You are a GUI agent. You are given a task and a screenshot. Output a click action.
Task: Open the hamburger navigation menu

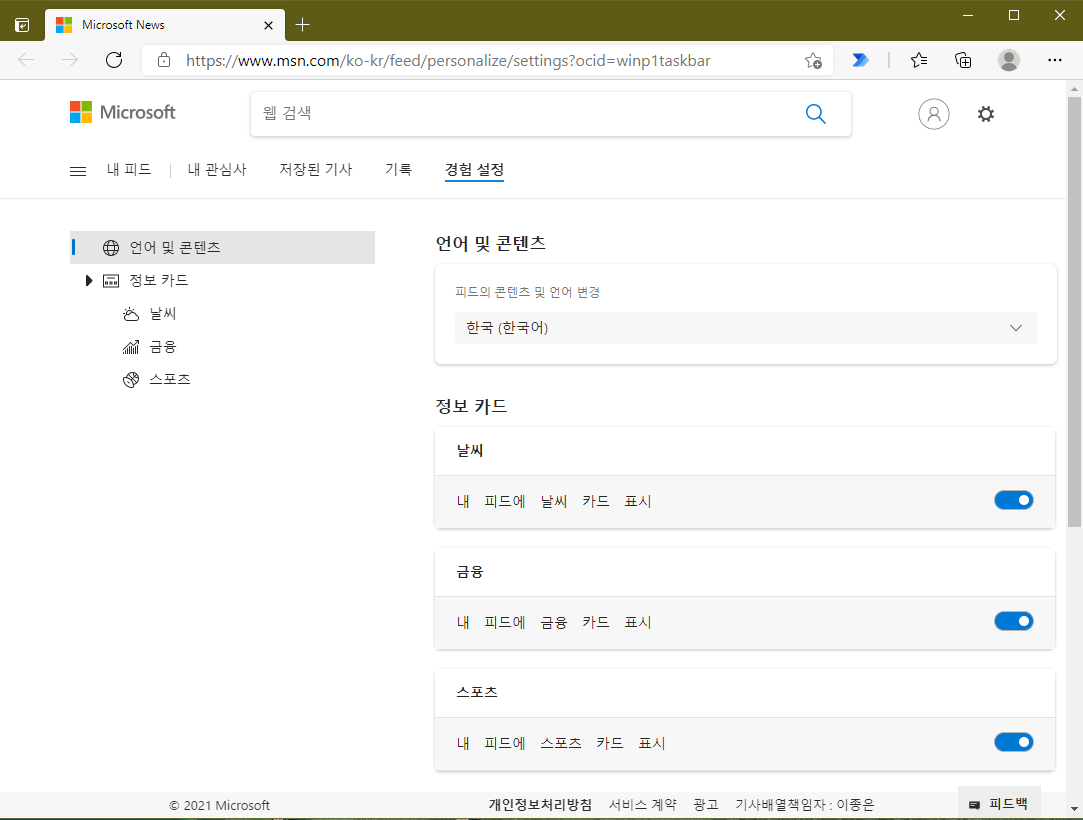click(x=78, y=171)
